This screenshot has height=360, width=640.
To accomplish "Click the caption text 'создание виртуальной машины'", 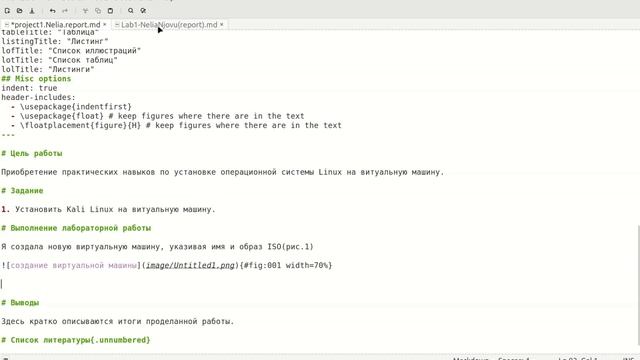I will pos(73,265).
